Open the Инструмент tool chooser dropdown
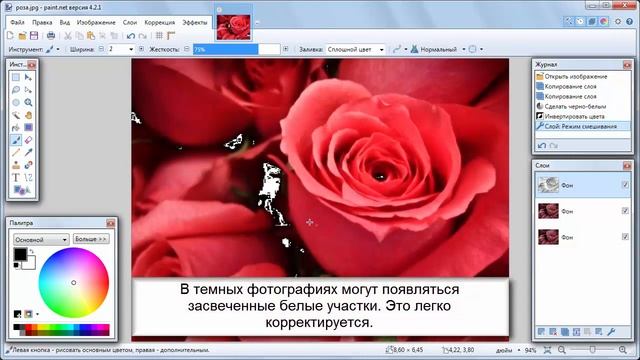 (53, 49)
